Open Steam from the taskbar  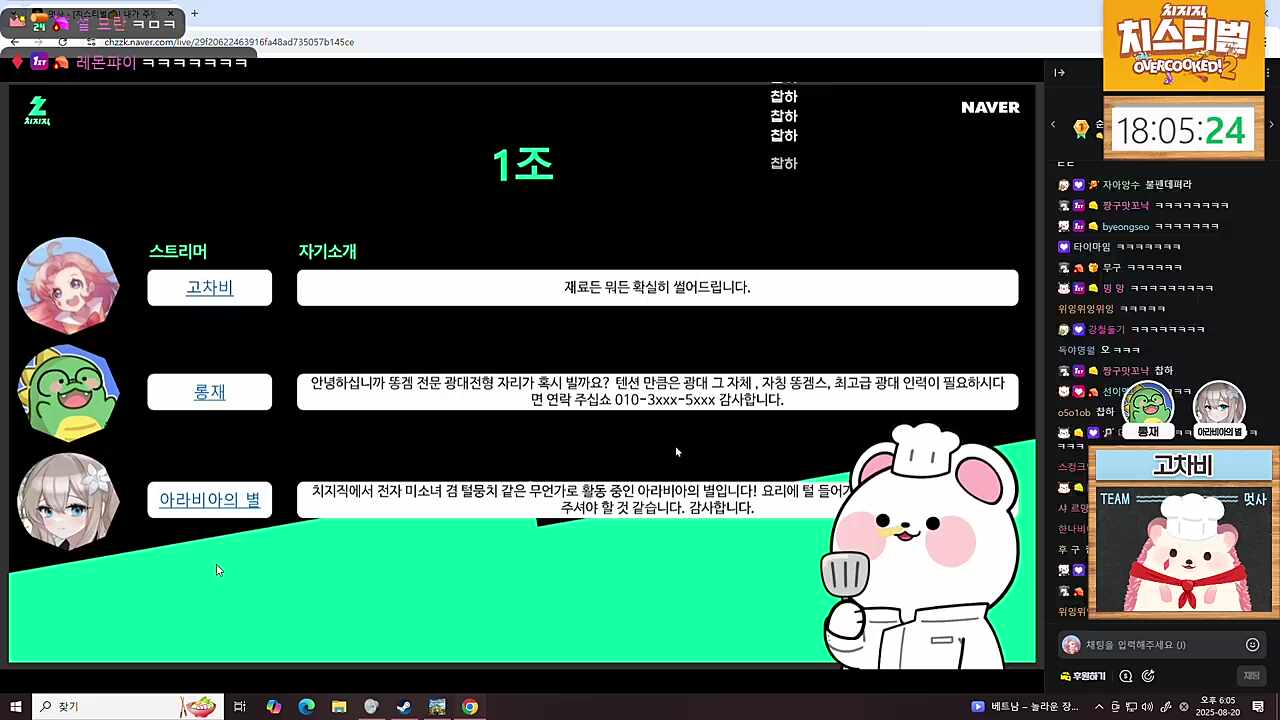tap(404, 707)
